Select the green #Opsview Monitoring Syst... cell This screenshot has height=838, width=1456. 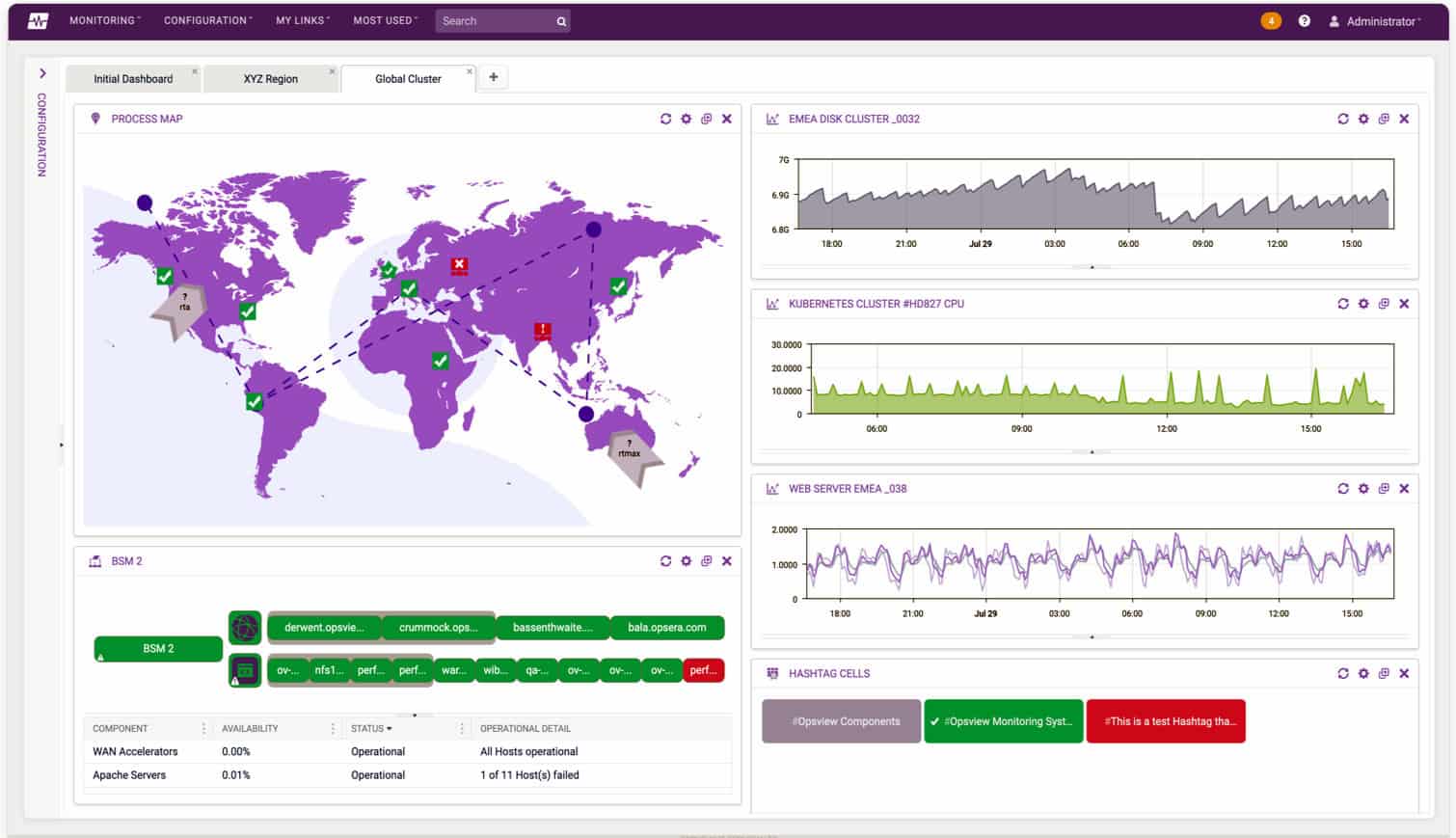1004,721
